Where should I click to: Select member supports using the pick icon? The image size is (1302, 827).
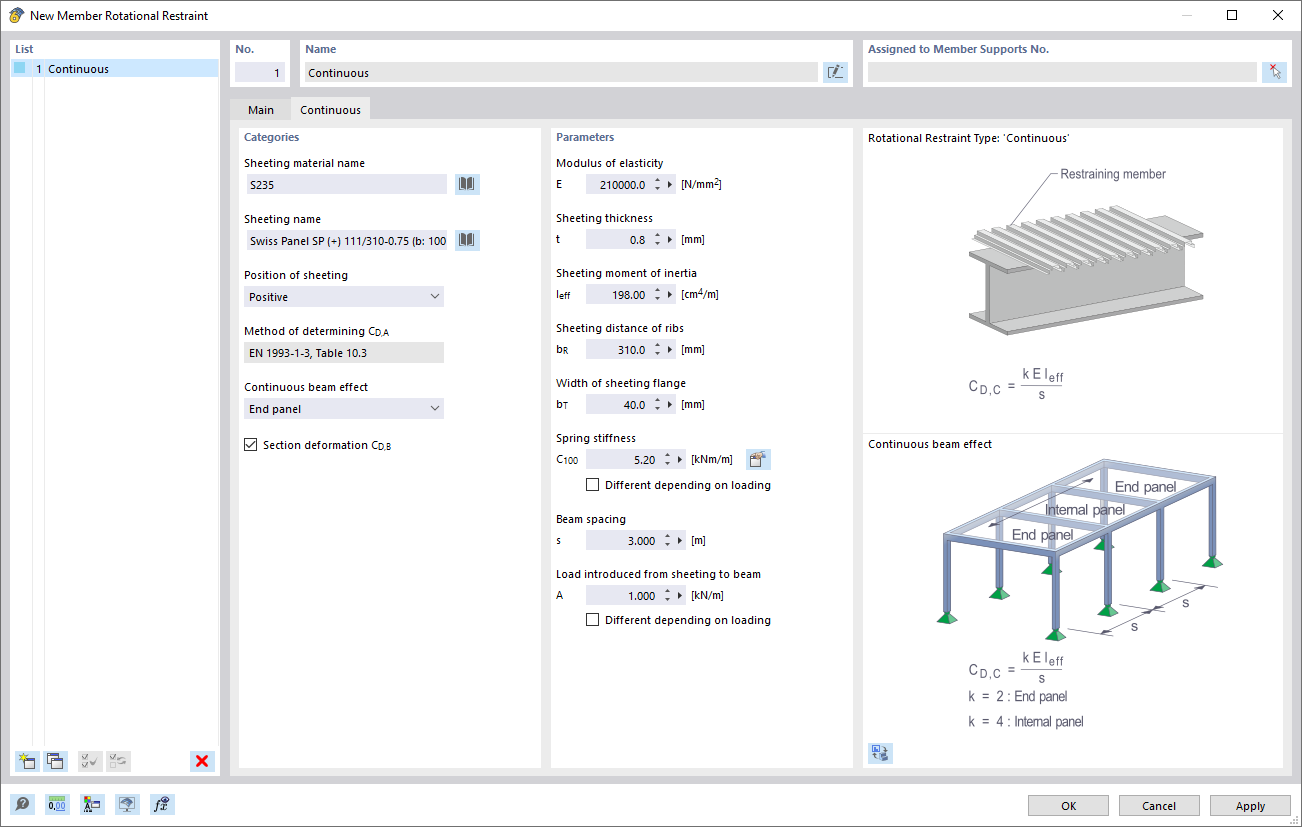click(x=1274, y=71)
